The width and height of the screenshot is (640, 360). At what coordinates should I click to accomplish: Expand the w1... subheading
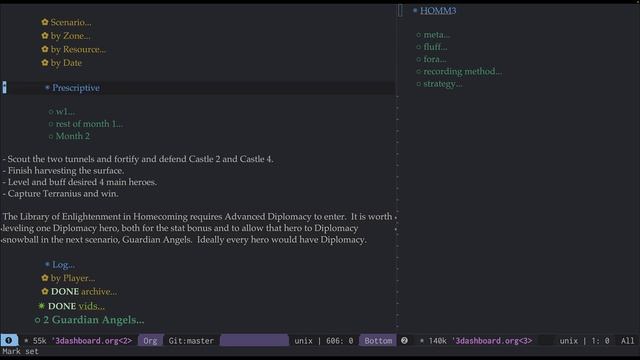pyautogui.click(x=65, y=111)
